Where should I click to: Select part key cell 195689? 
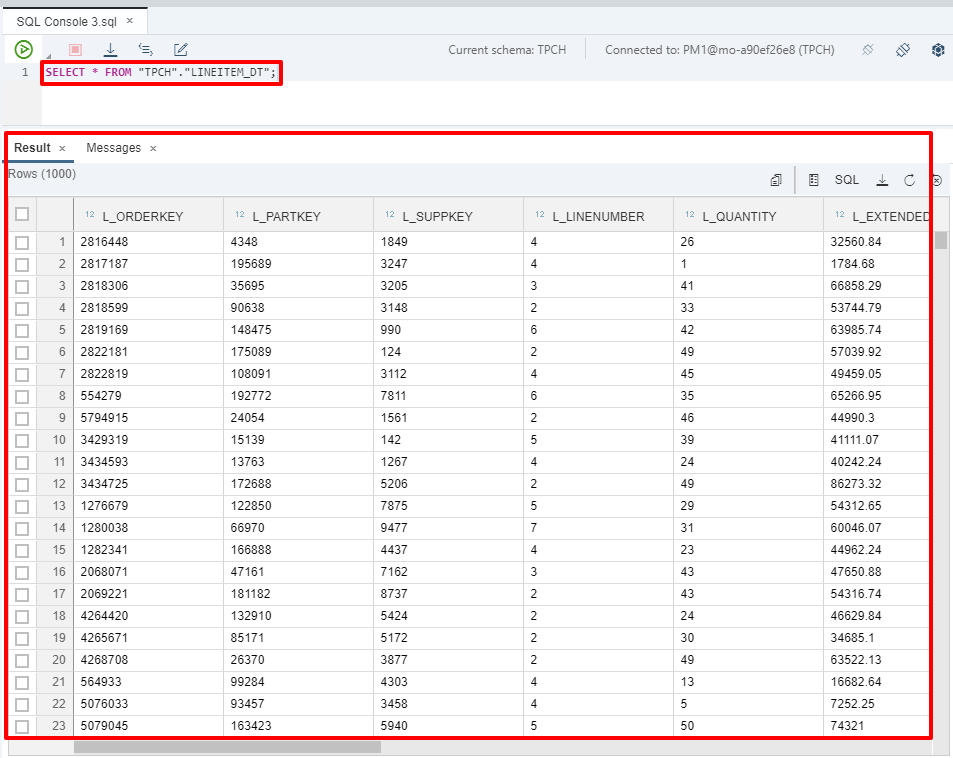[x=298, y=264]
